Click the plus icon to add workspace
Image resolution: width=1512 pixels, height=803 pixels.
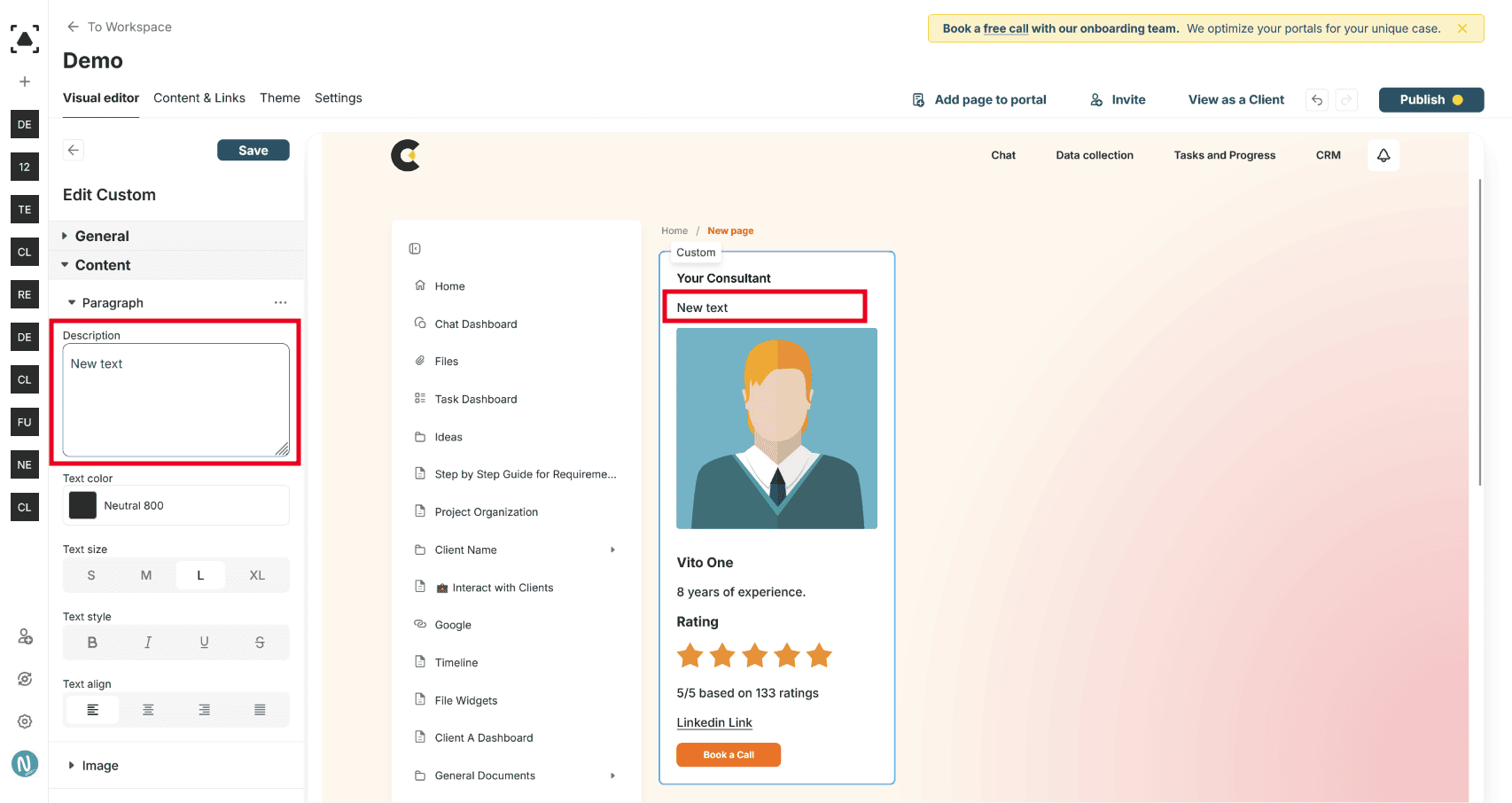pyautogui.click(x=25, y=82)
